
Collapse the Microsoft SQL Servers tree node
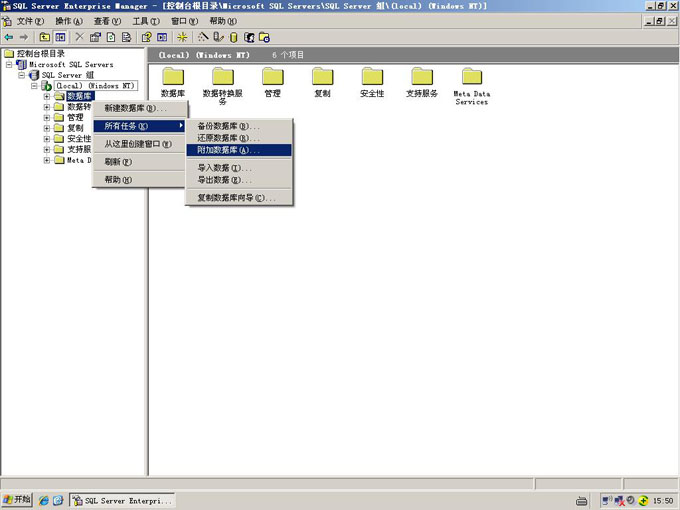[9, 65]
